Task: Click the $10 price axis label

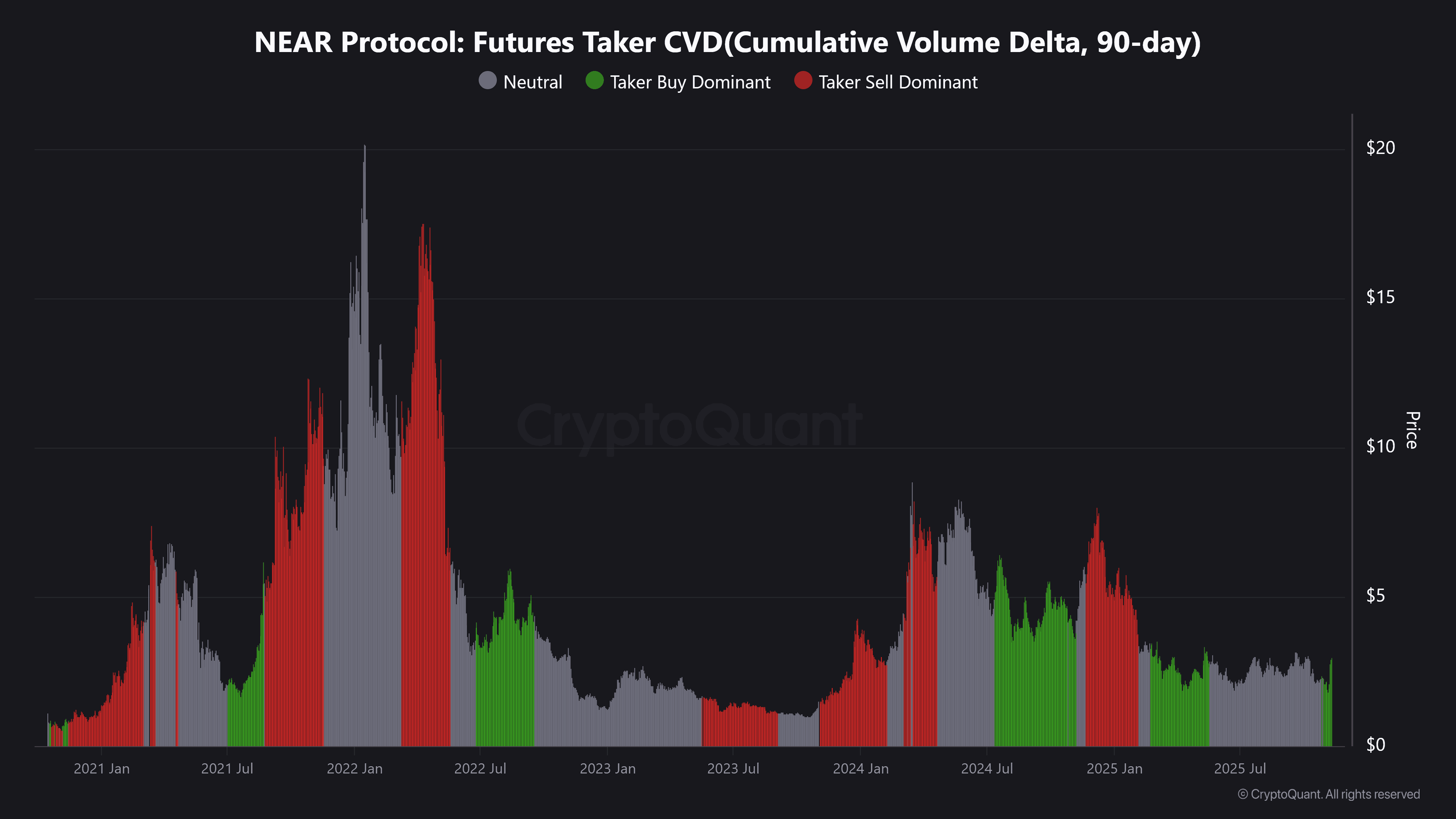Action: (1380, 447)
